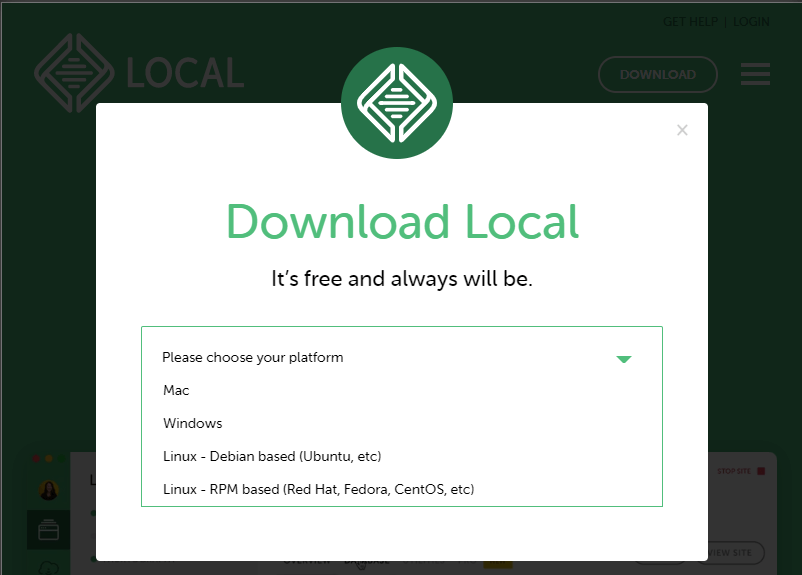Click the user avatar in background sidebar

49,490
